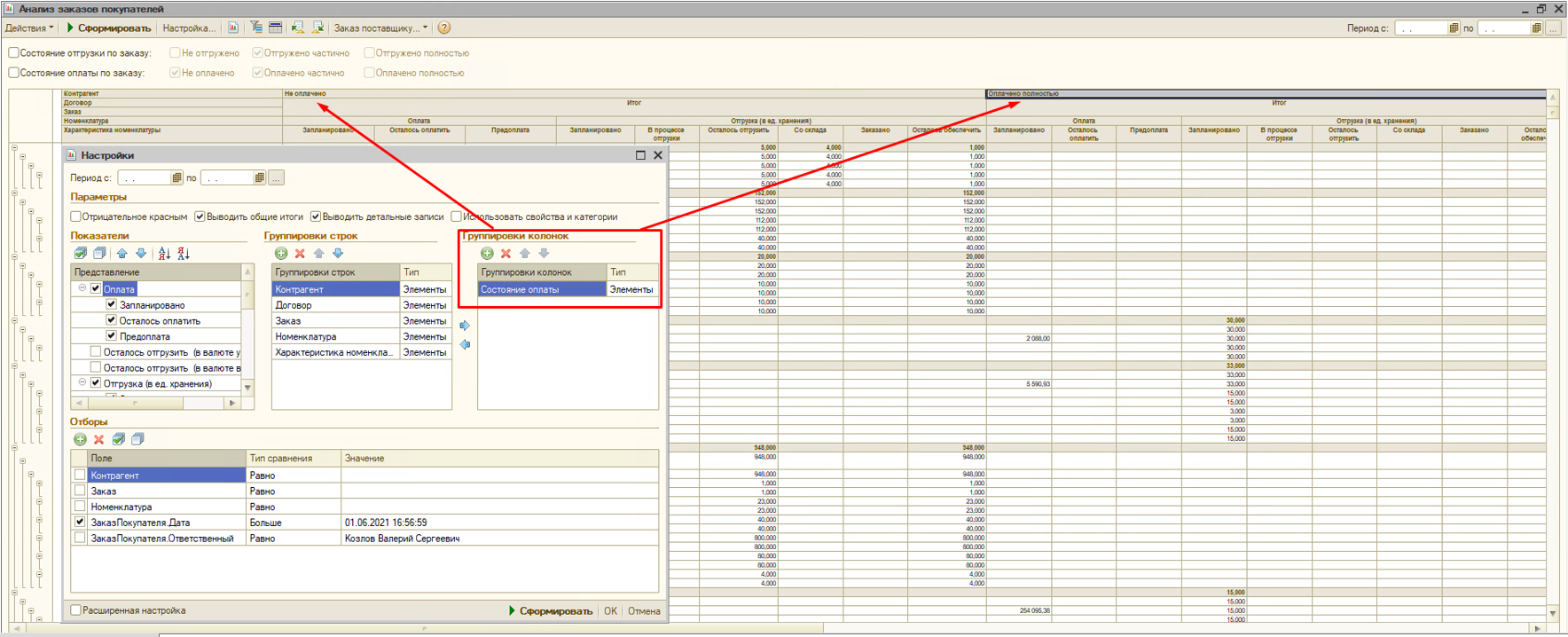Delete the selected column grouping
Viewport: 1568px width, 637px height.
point(506,254)
